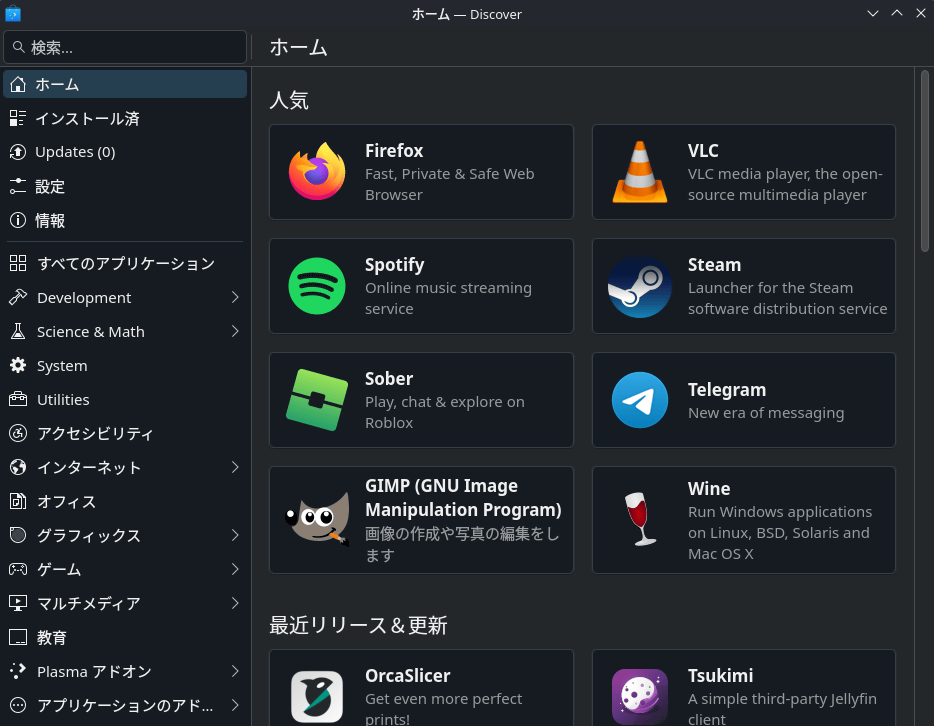Open インストール済 list
The width and height of the screenshot is (934, 726).
click(125, 118)
